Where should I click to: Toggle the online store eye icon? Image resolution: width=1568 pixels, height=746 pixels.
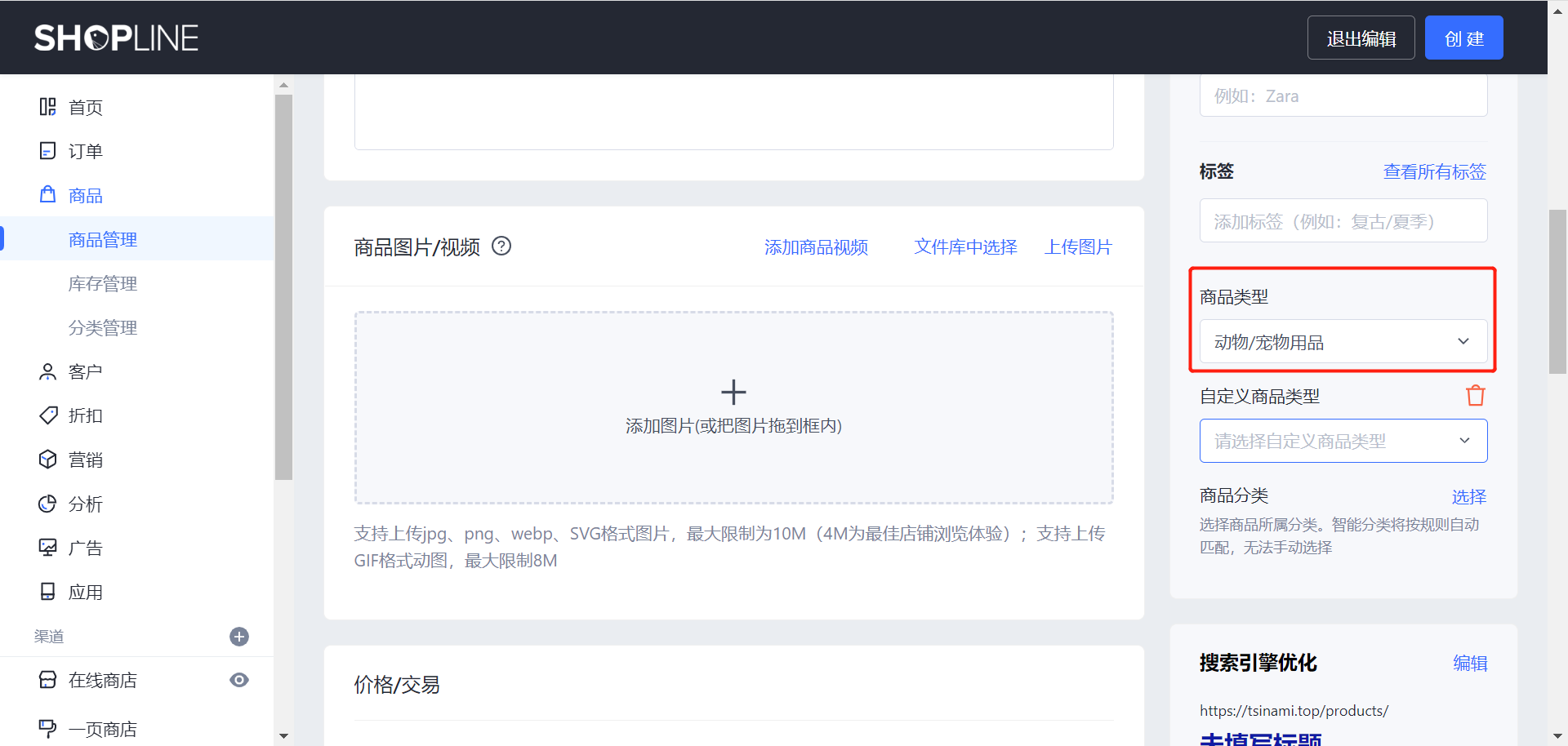[x=239, y=680]
